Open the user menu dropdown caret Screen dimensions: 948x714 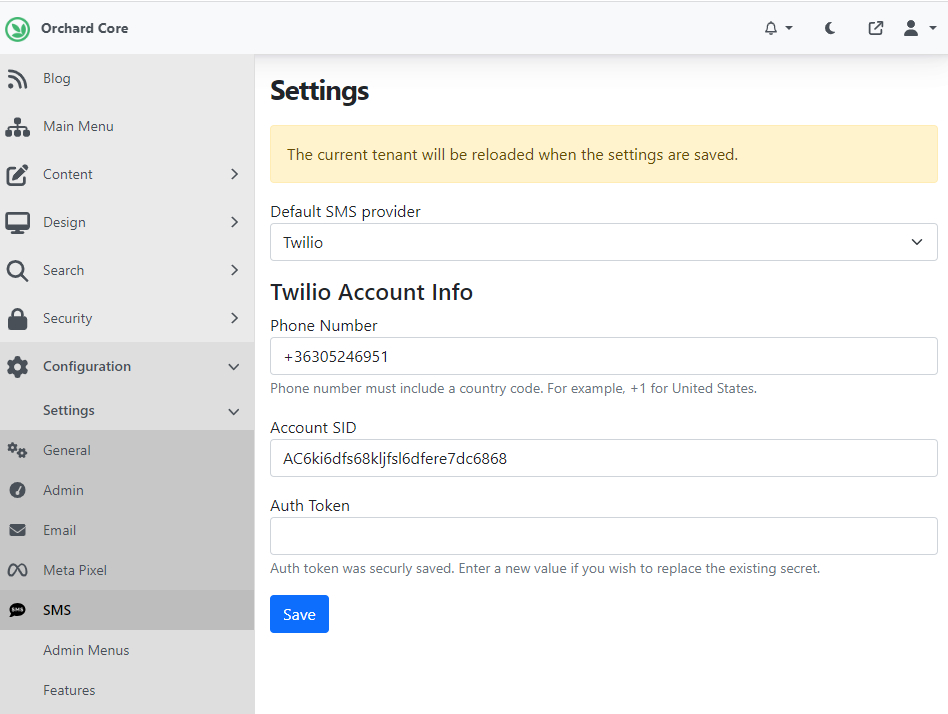point(933,28)
